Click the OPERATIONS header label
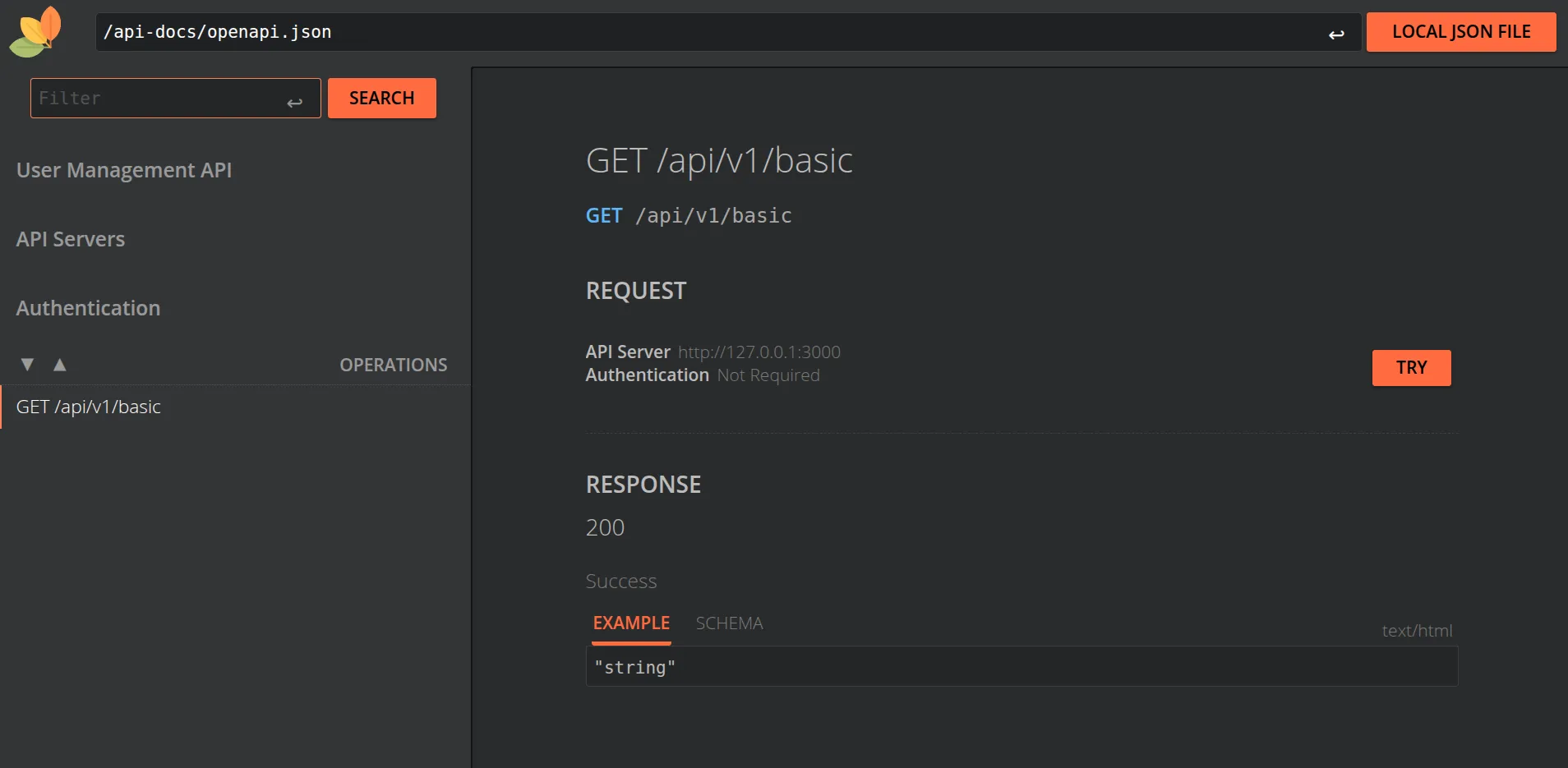This screenshot has width=1568, height=768. [x=394, y=365]
